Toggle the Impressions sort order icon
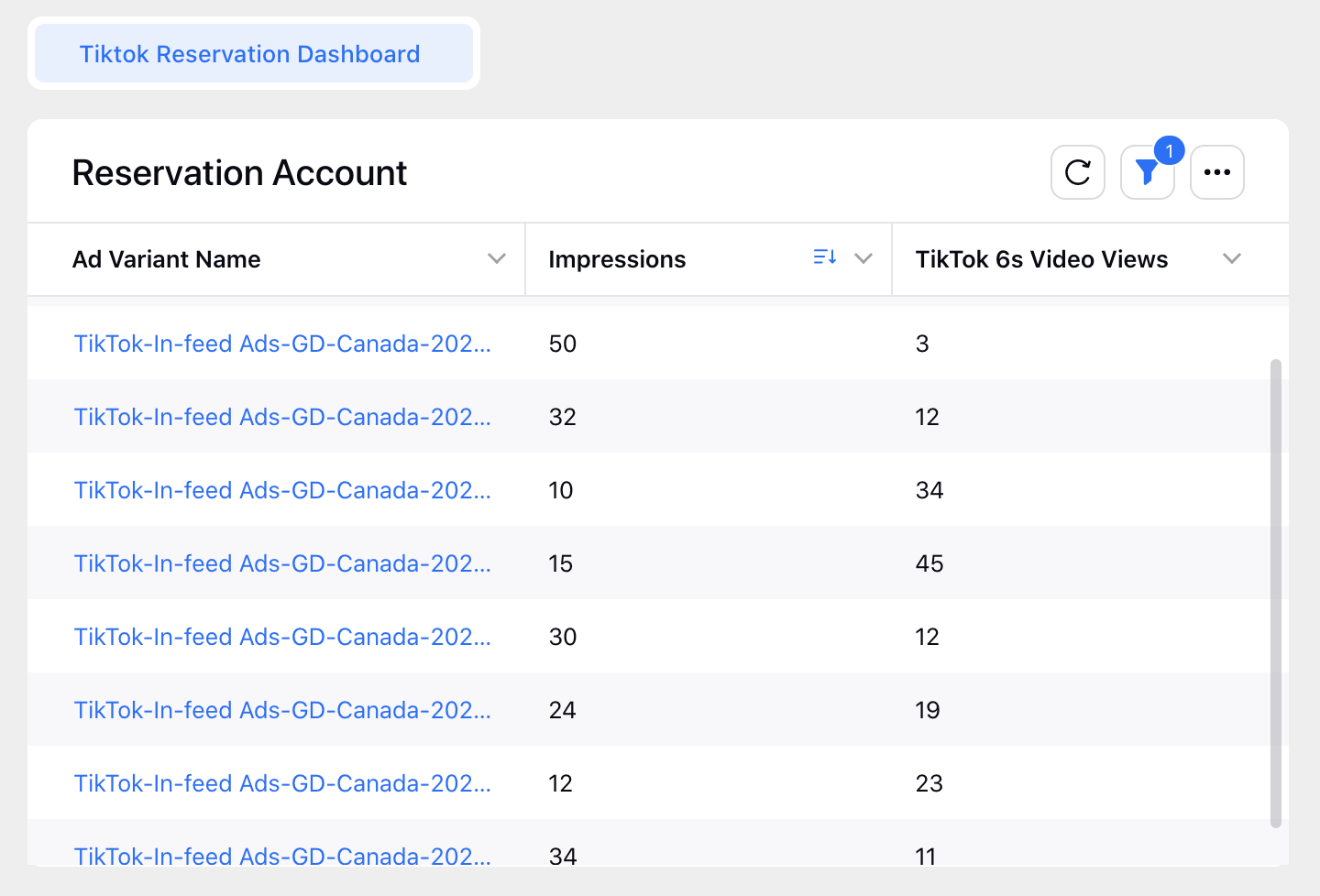This screenshot has height=896, width=1320. point(825,257)
